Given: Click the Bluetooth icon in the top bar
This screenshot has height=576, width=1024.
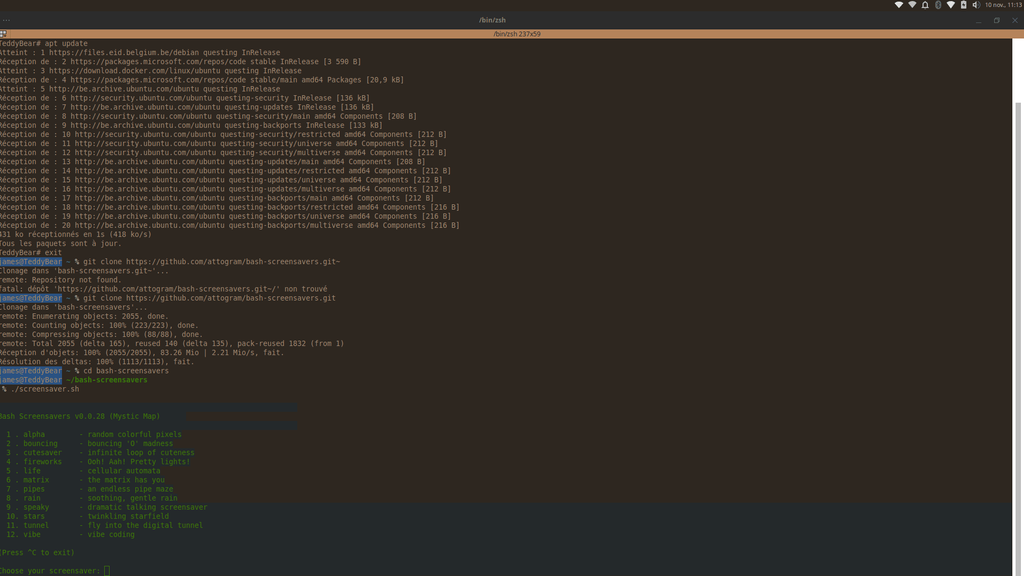Looking at the screenshot, I should pyautogui.click(x=938, y=5).
